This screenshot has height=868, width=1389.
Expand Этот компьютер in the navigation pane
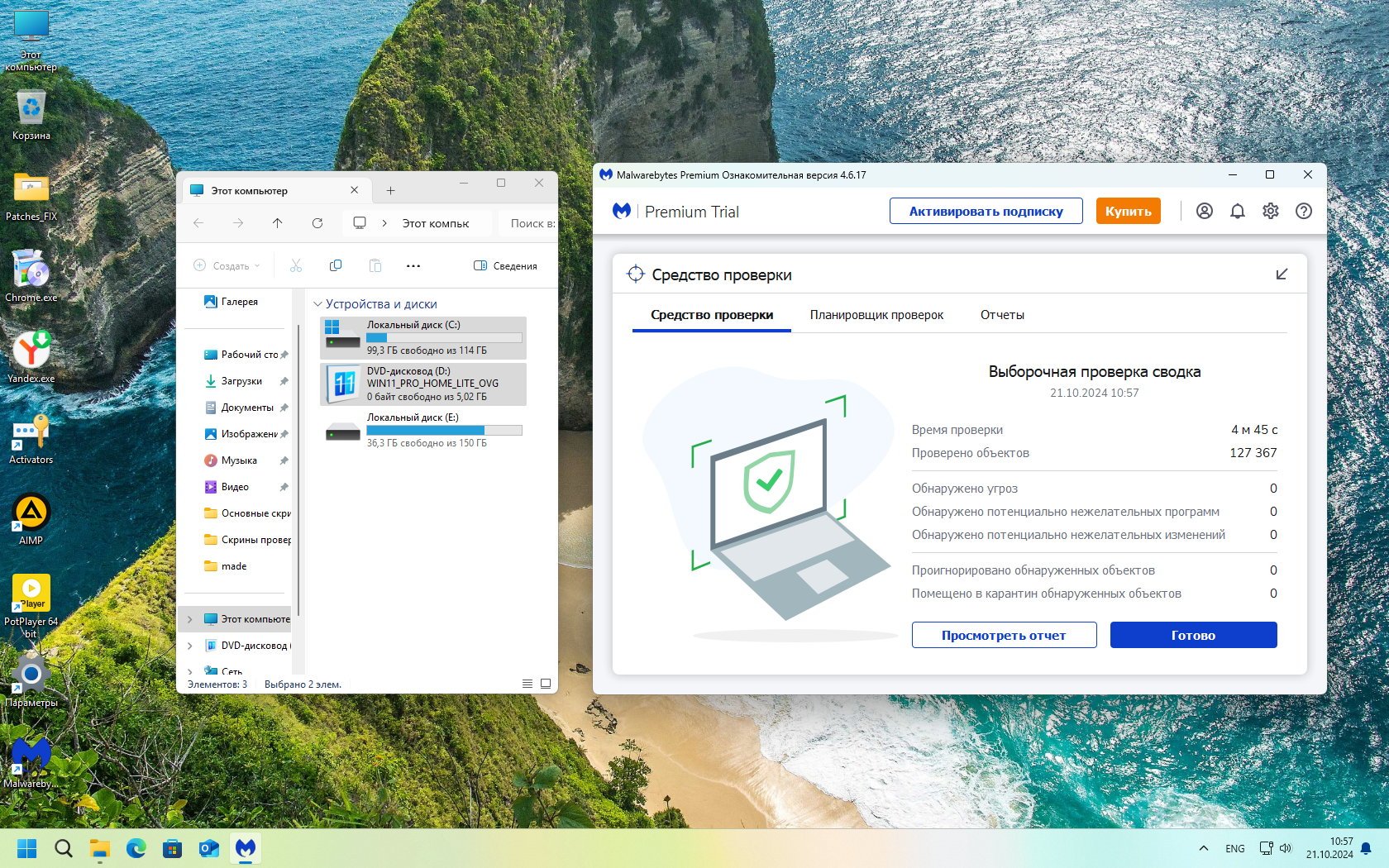[x=190, y=619]
